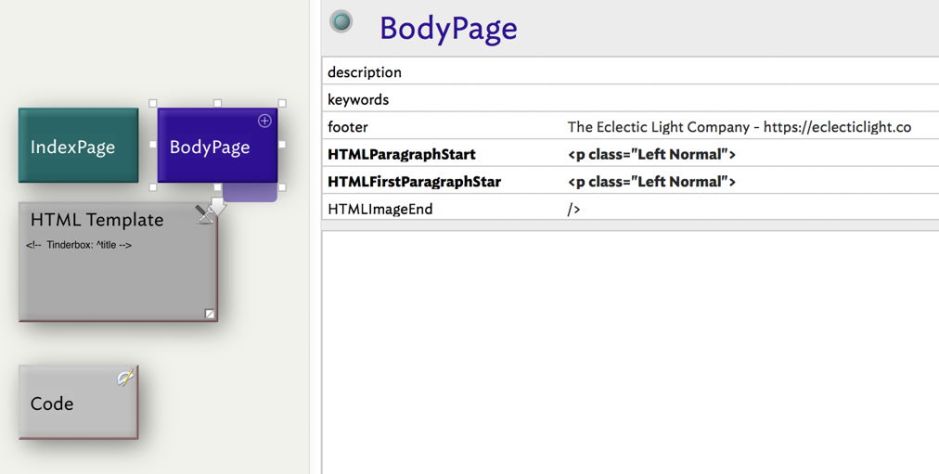Screen dimensions: 939x474
Task: Click the HTMLImageEnd attribute value
Action: click(574, 209)
